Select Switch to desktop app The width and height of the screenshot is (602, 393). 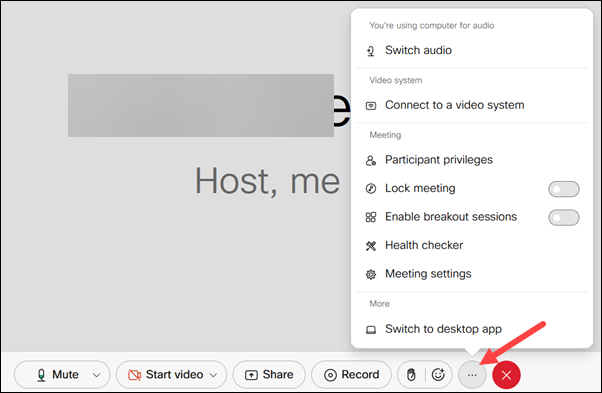coord(472,329)
